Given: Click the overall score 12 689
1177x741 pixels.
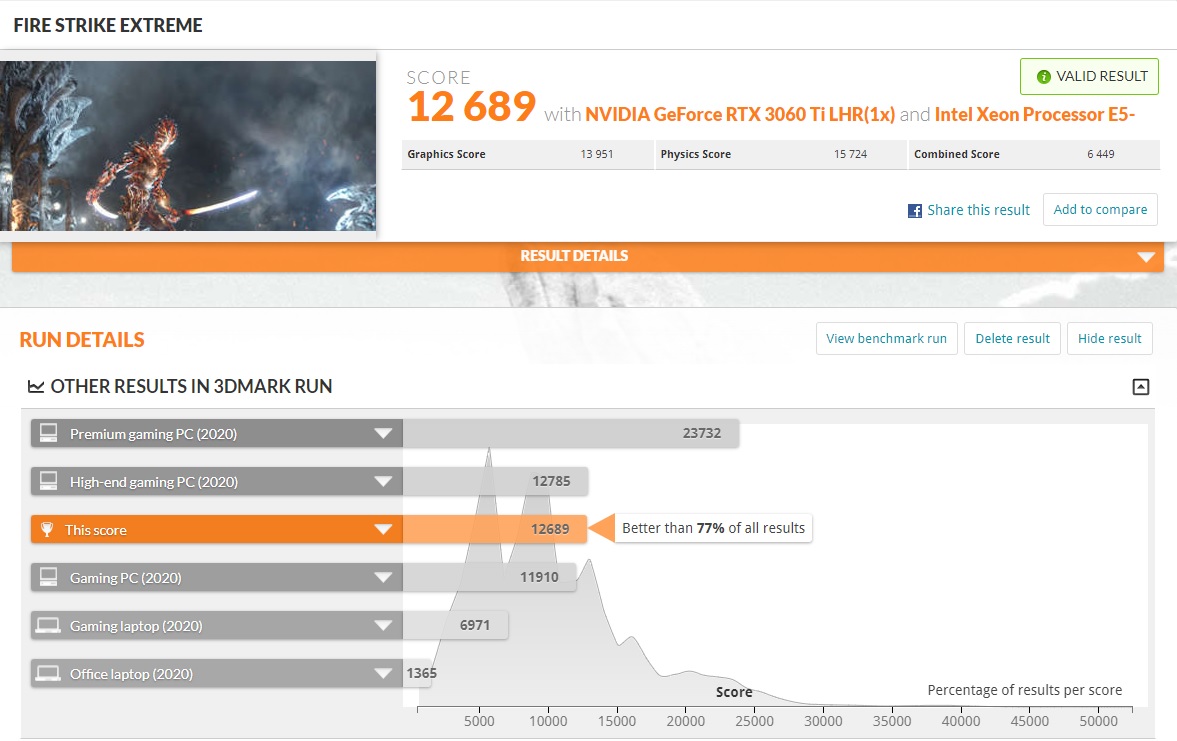Looking at the screenshot, I should click(x=472, y=107).
